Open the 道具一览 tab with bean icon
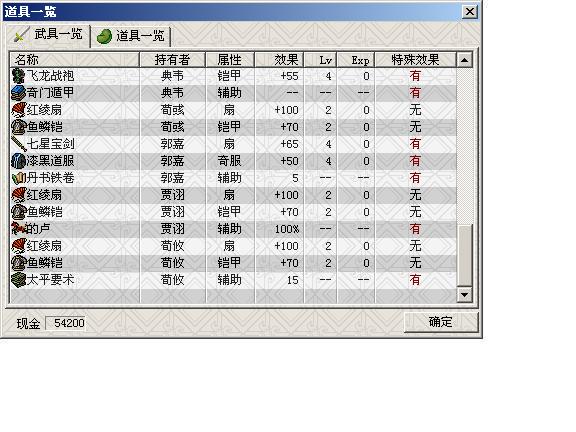576x432 pixels. (130, 36)
